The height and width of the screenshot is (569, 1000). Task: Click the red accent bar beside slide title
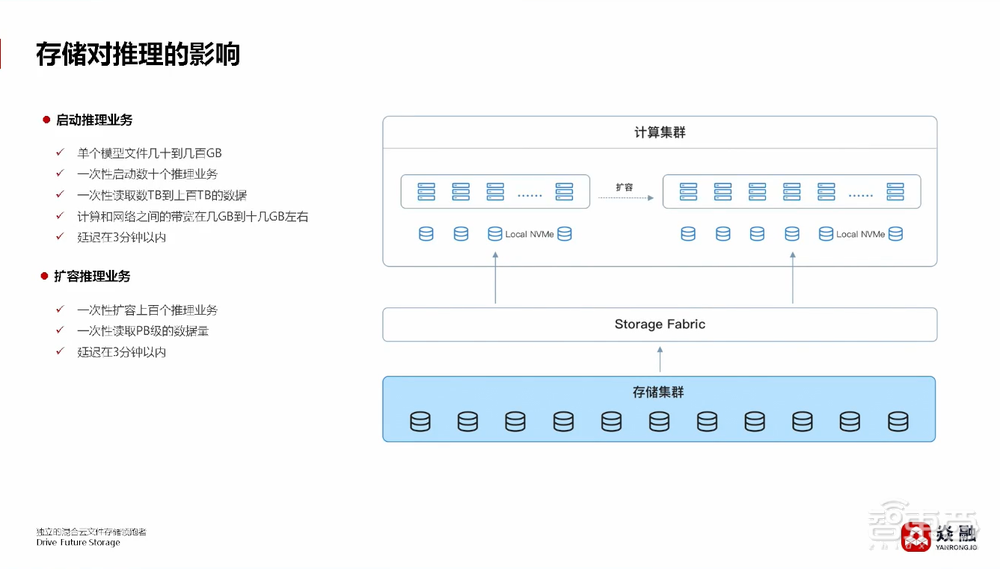pyautogui.click(x=2, y=53)
